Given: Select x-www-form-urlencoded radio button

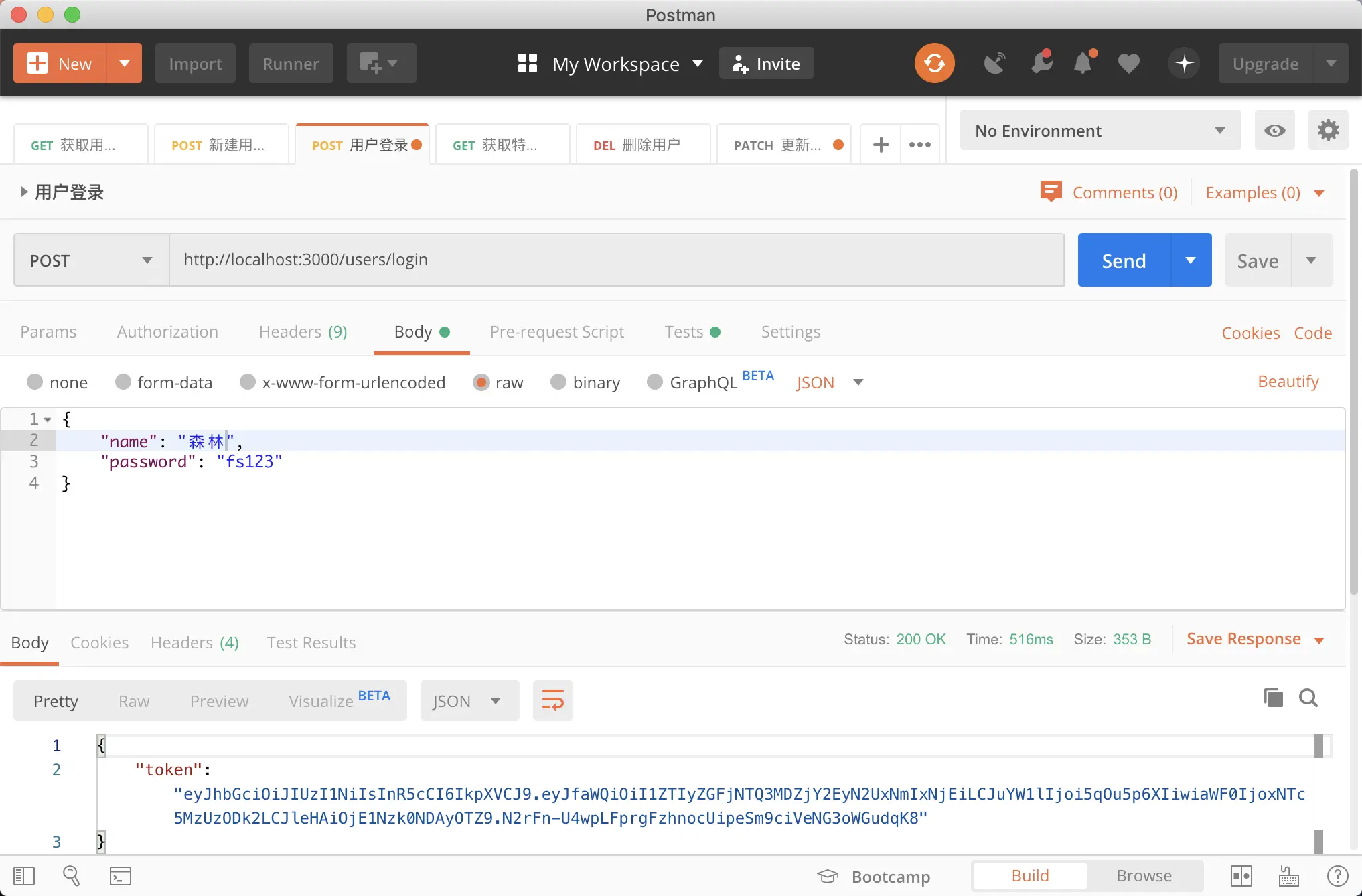Looking at the screenshot, I should 248,382.
